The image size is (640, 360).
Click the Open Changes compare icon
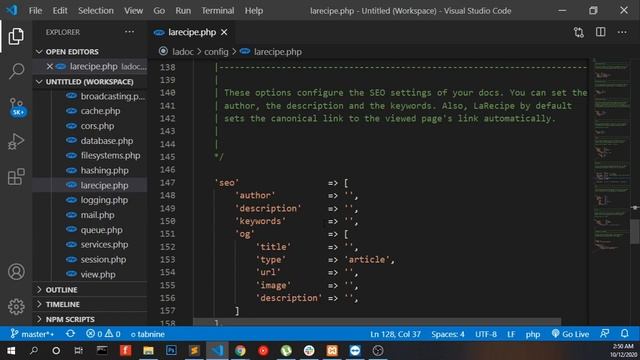(x=578, y=32)
